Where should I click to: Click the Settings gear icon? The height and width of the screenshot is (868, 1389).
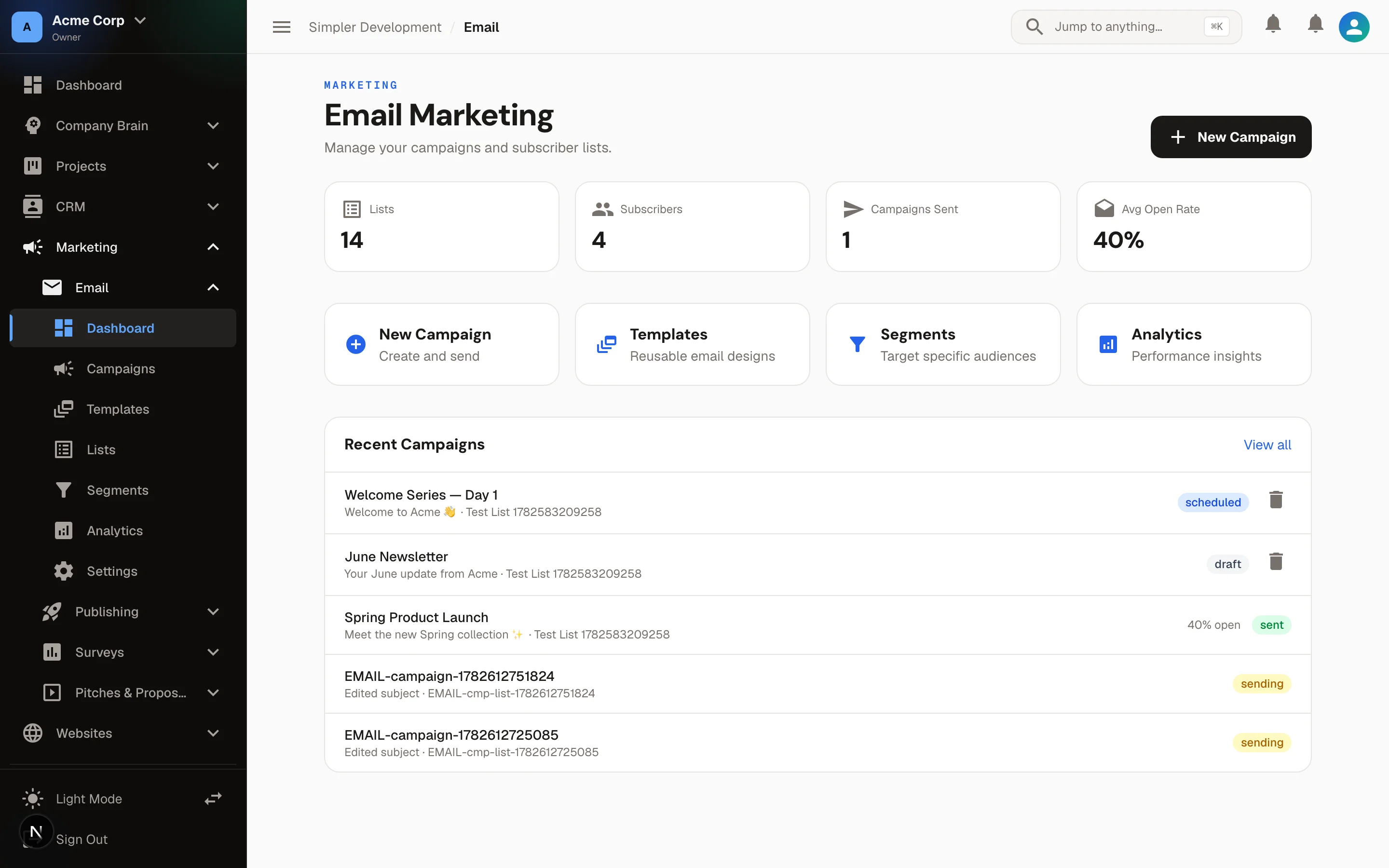click(64, 571)
